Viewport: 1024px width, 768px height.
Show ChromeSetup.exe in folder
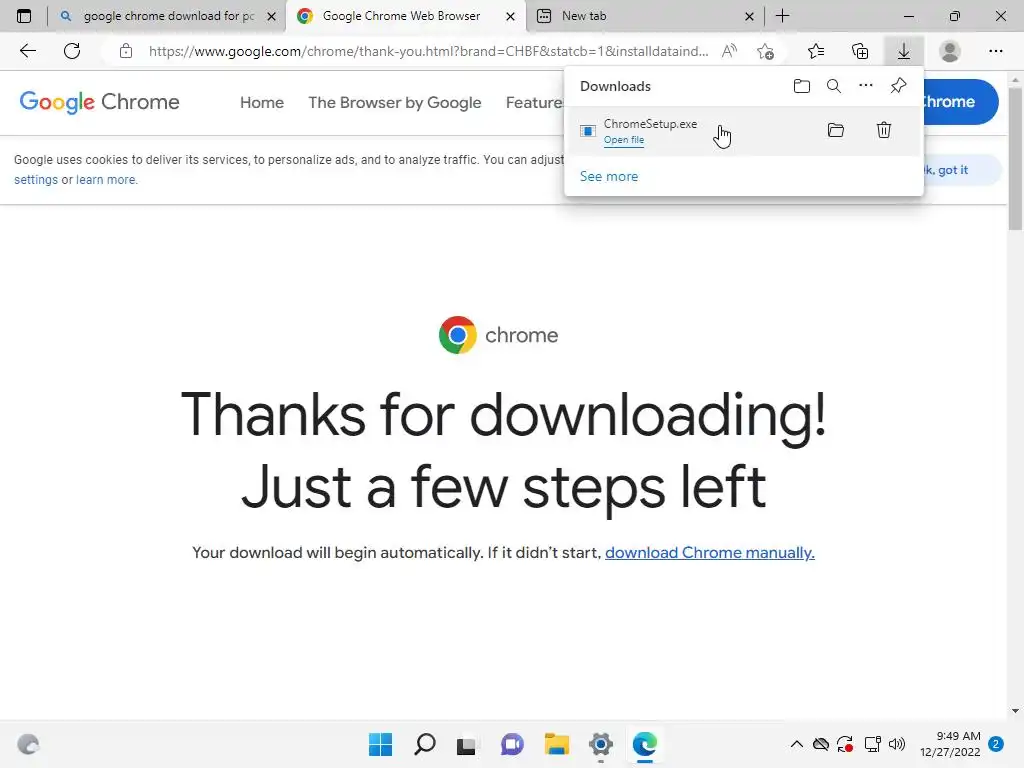click(x=836, y=130)
